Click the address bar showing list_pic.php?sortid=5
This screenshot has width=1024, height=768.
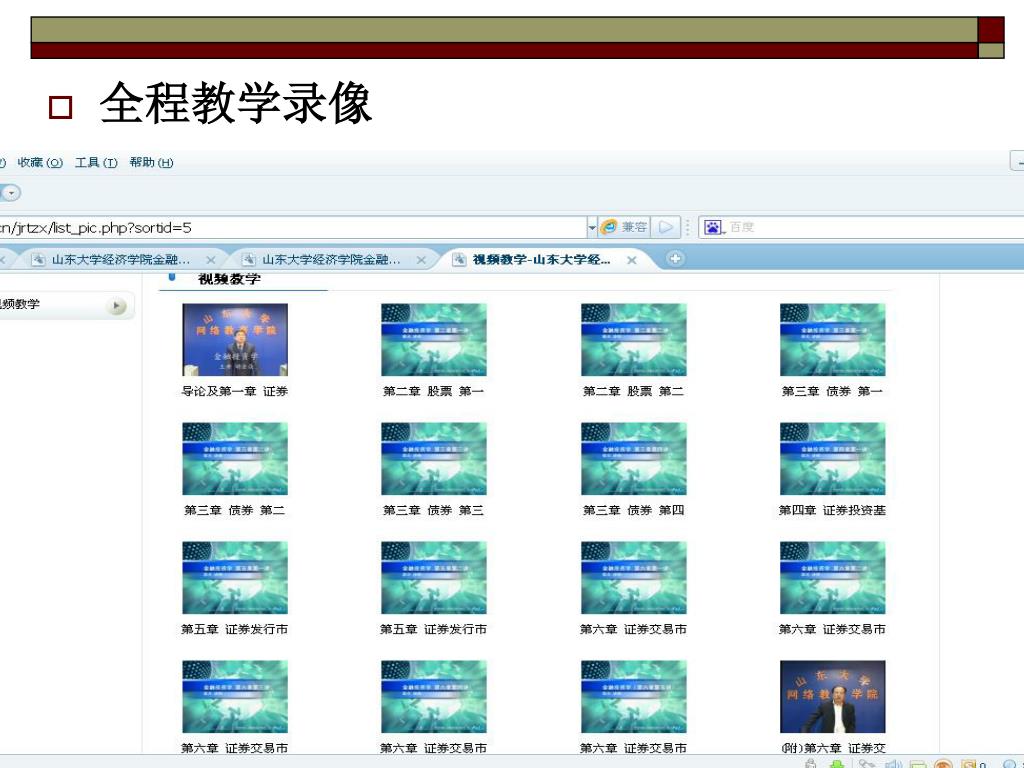291,227
